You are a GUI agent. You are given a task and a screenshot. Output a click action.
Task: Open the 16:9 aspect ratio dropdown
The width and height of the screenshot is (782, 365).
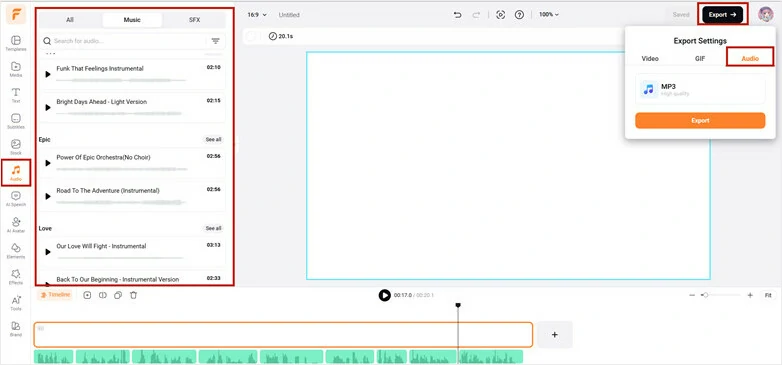tap(257, 15)
